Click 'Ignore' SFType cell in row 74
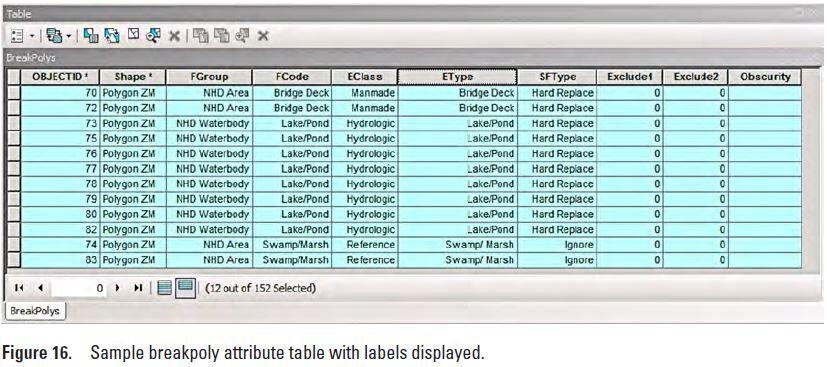This screenshot has height=367, width=827. click(x=557, y=245)
